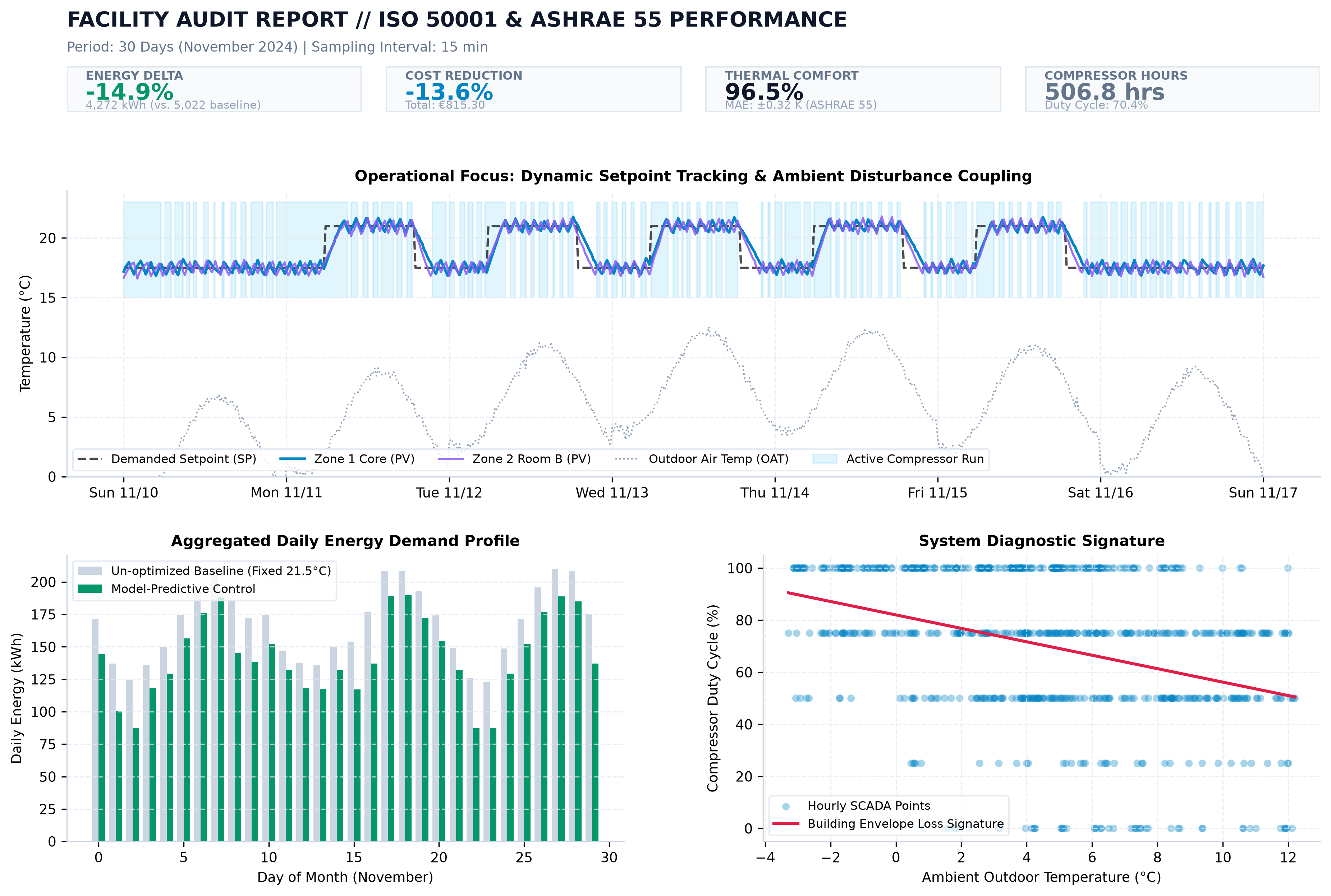Click the Zone 1 Core (PV) legend entry
The height and width of the screenshot is (896, 1331).
347,459
